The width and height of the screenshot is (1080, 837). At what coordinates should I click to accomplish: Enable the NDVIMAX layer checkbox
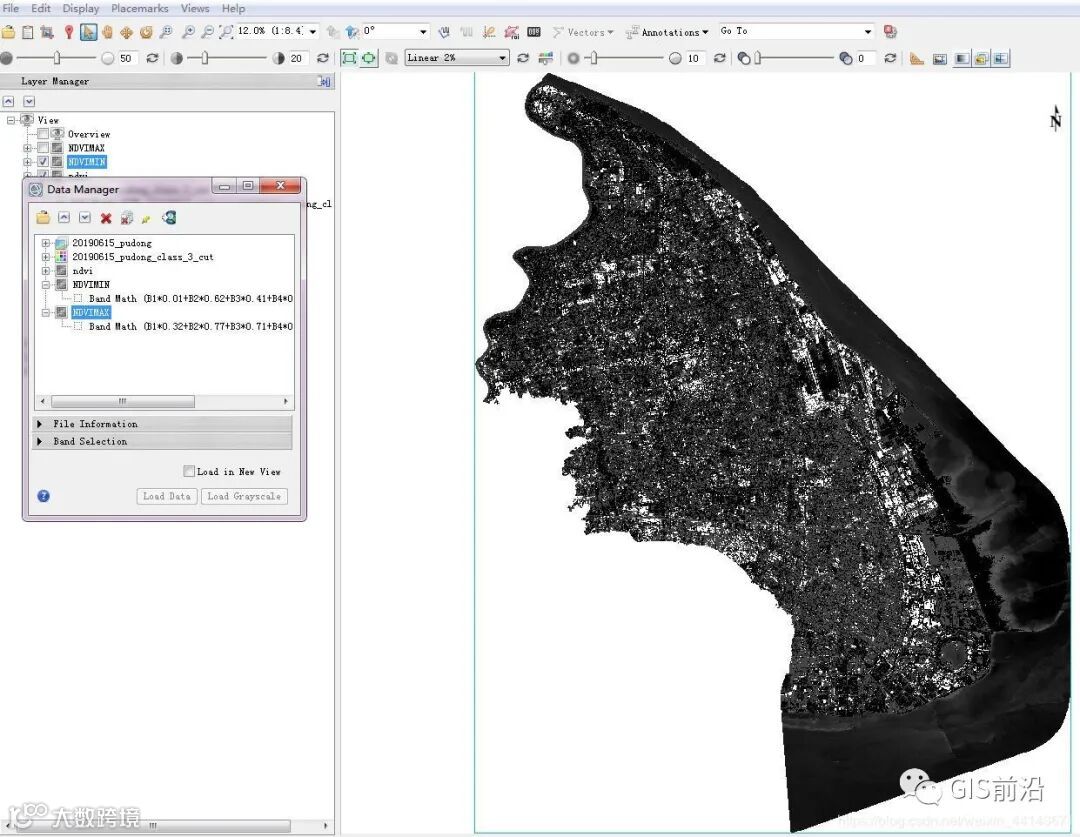click(x=43, y=148)
